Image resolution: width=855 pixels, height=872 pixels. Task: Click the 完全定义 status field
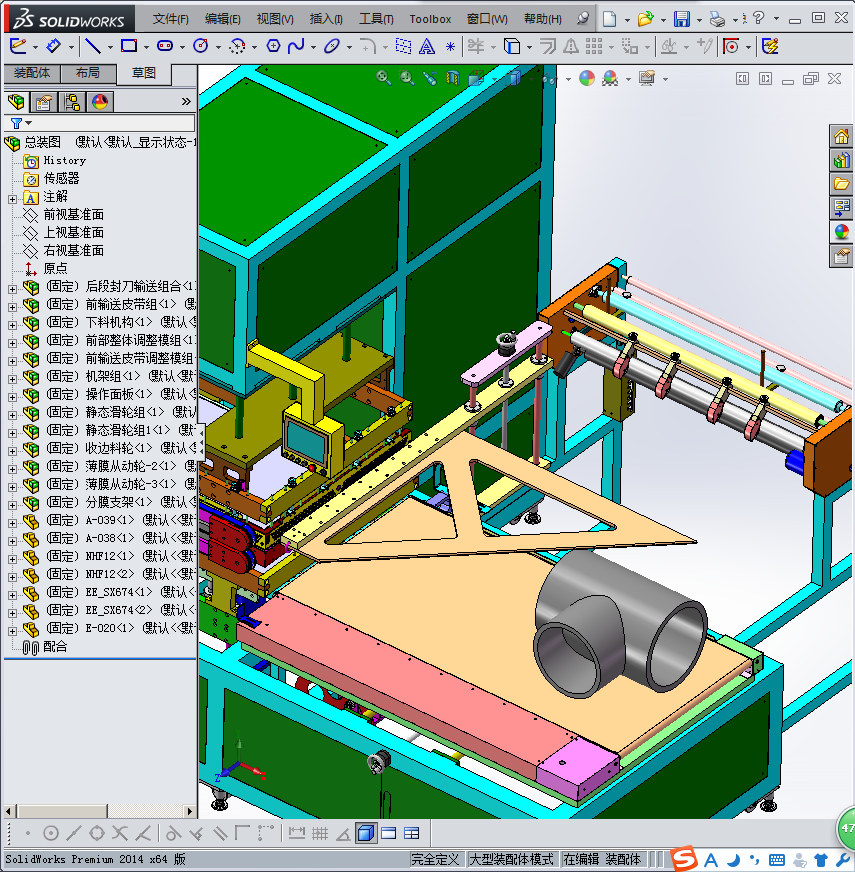point(435,859)
